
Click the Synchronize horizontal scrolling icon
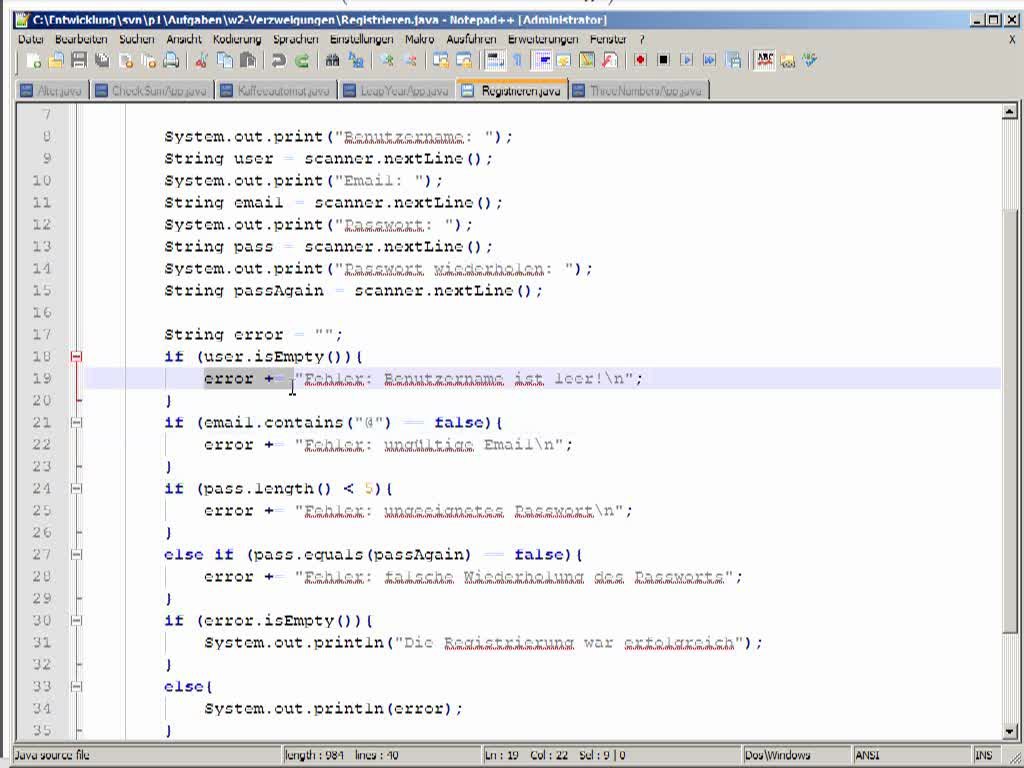(464, 61)
